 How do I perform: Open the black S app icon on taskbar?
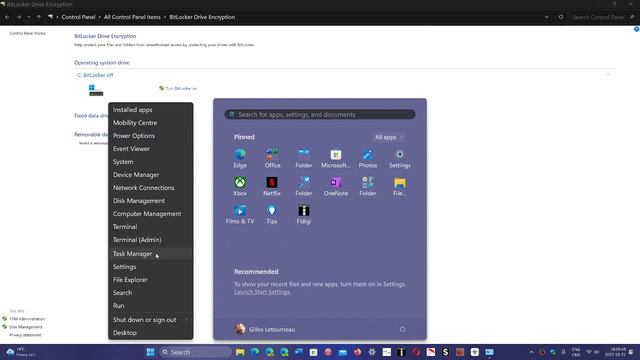click(445, 352)
